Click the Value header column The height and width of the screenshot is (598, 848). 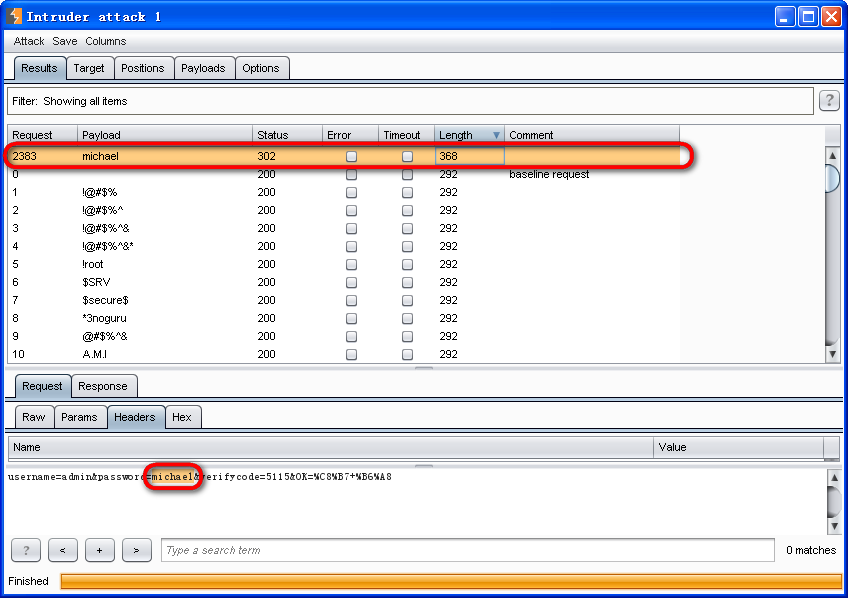[x=738, y=447]
